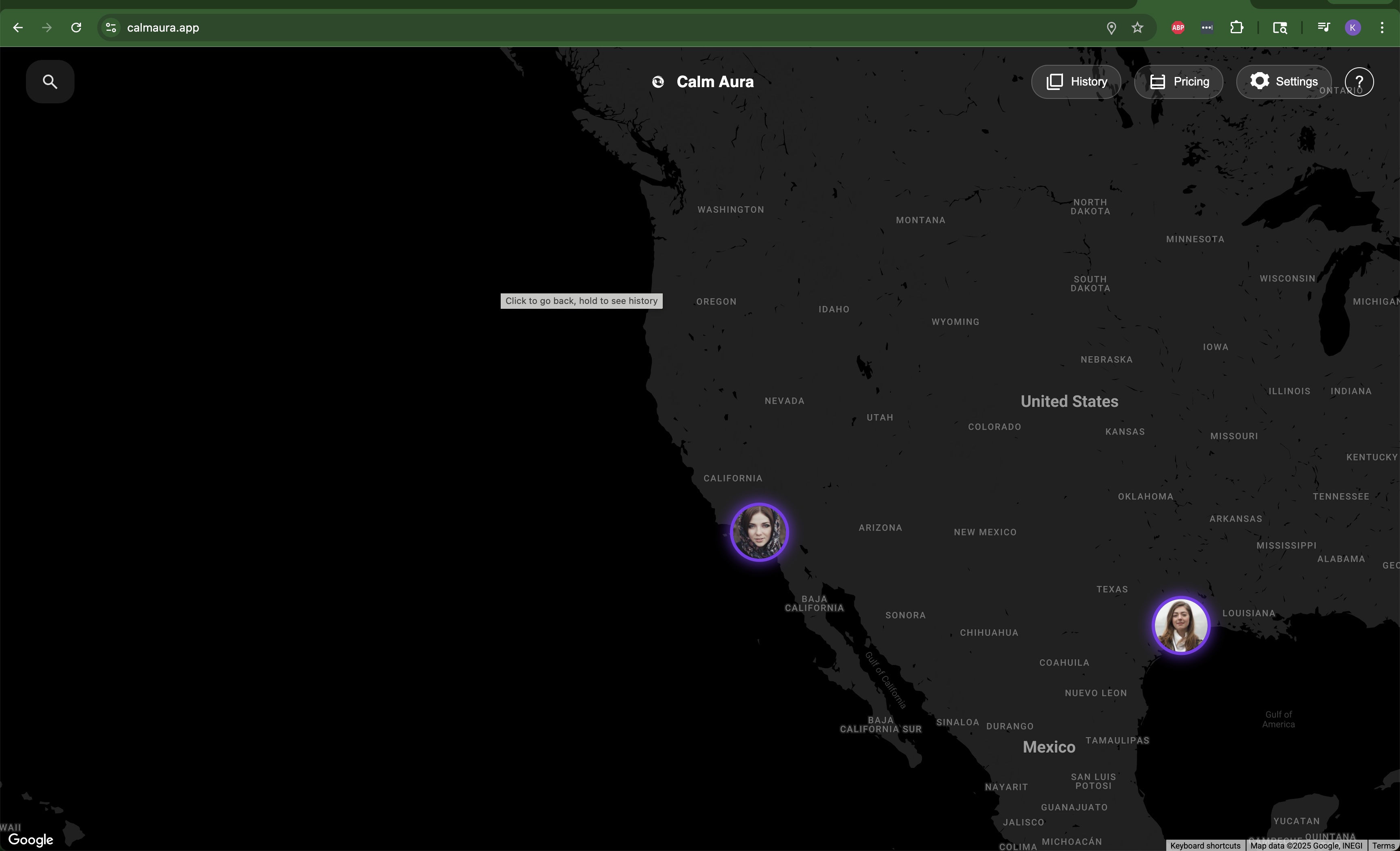The image size is (1400, 851).
Task: Open the Chrome three-dot menu
Action: pyautogui.click(x=1382, y=27)
